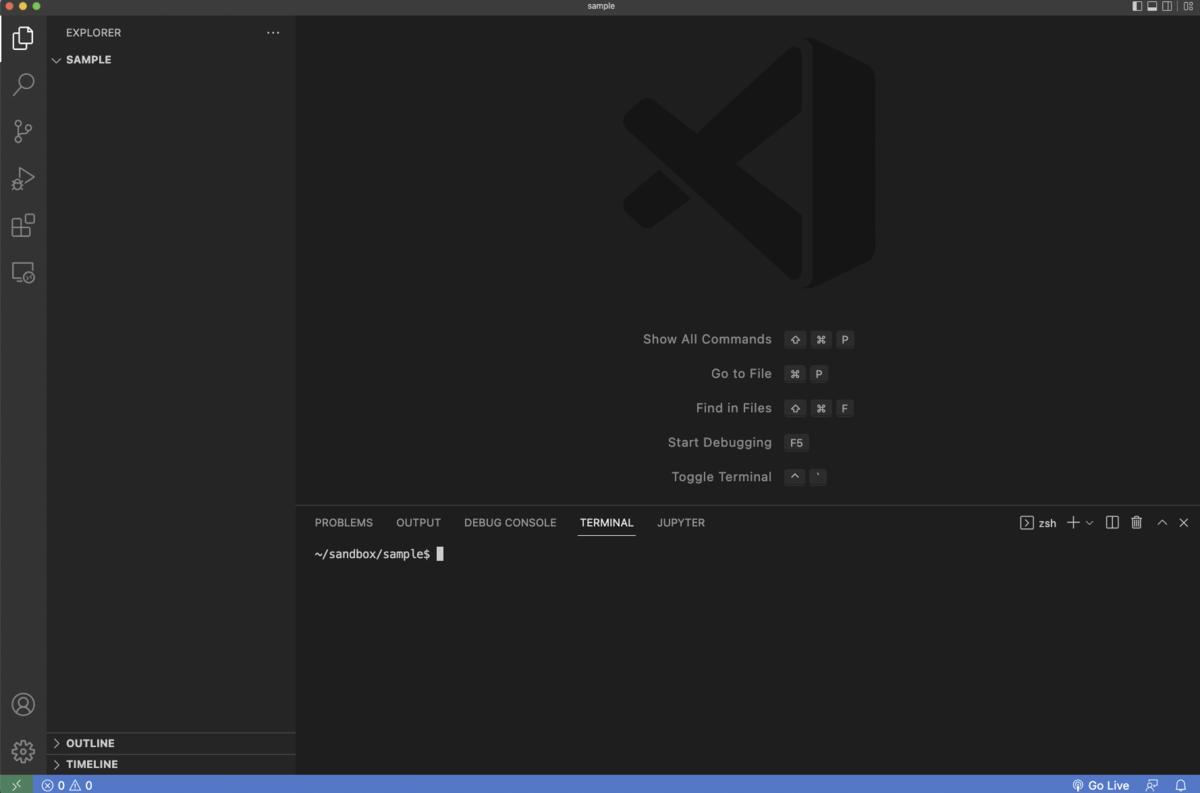Expand the Outline section
This screenshot has width=1200, height=793.
pyautogui.click(x=171, y=743)
